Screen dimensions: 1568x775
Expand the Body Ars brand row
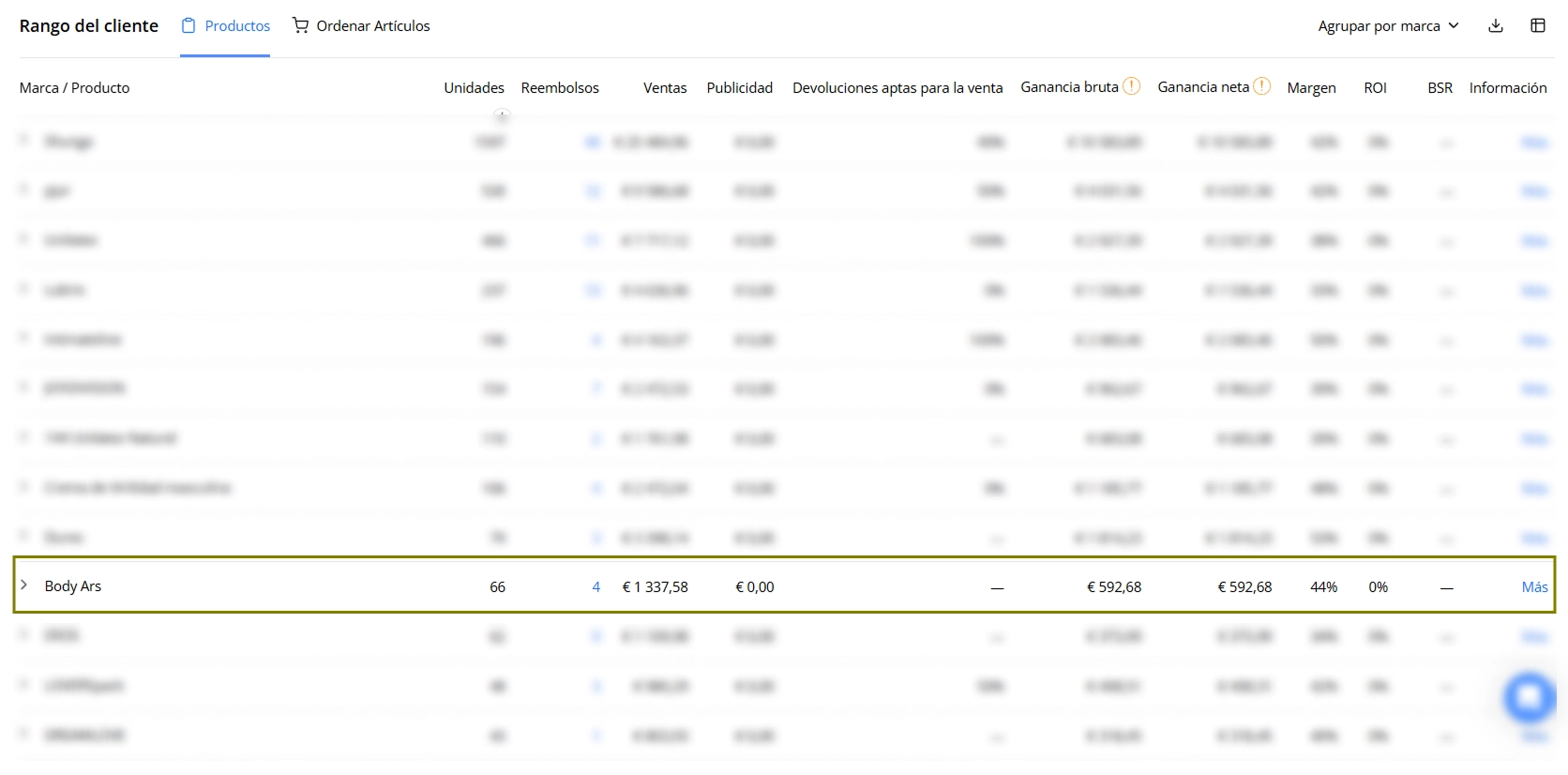24,585
